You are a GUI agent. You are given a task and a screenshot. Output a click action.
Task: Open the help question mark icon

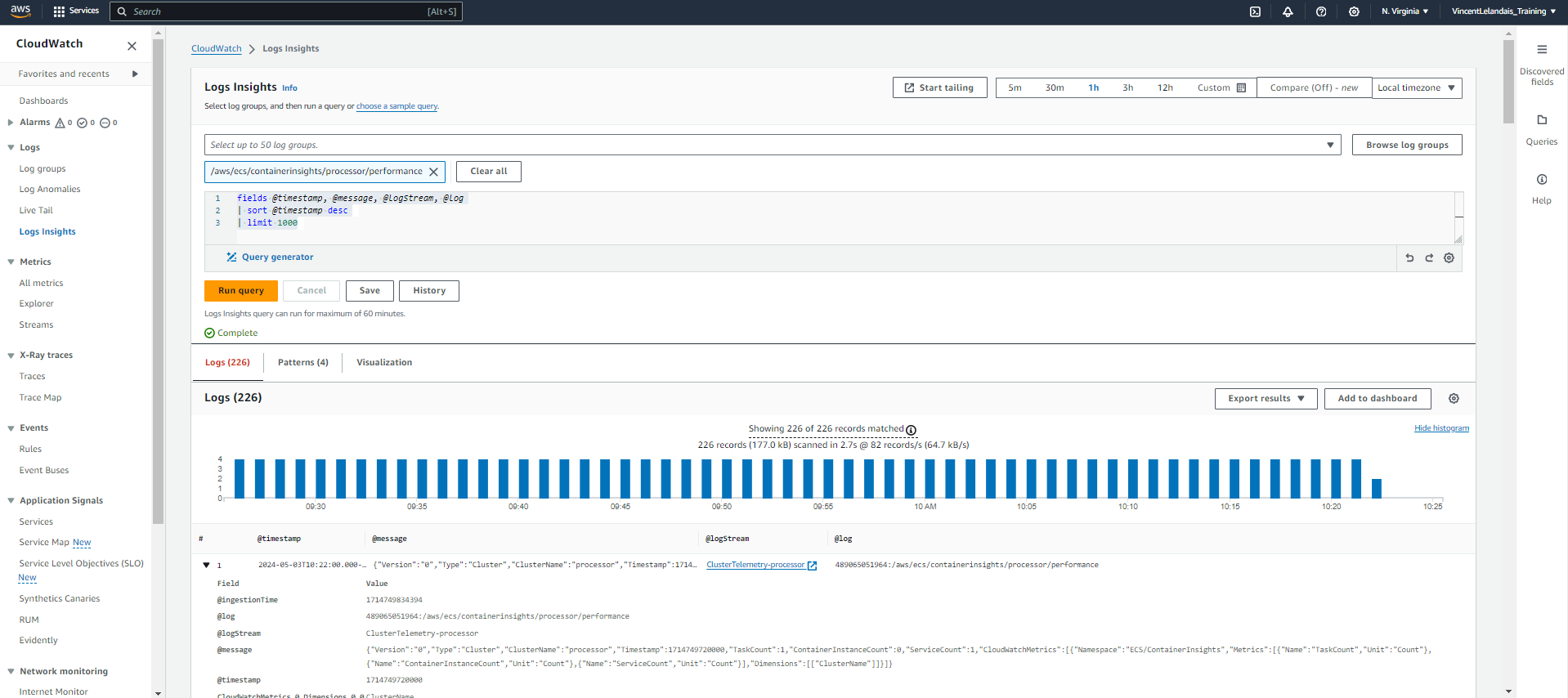1321,11
